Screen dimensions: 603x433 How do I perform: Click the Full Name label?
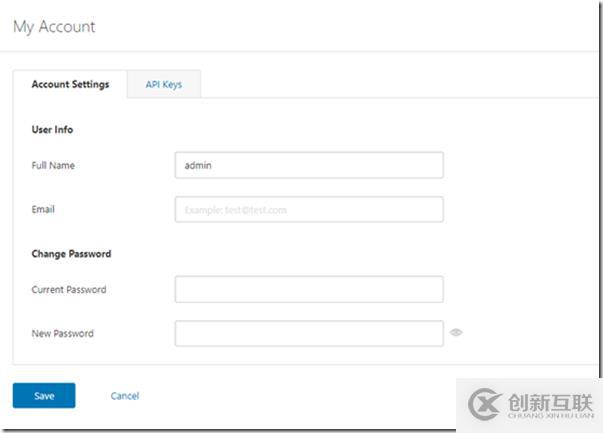click(x=53, y=165)
